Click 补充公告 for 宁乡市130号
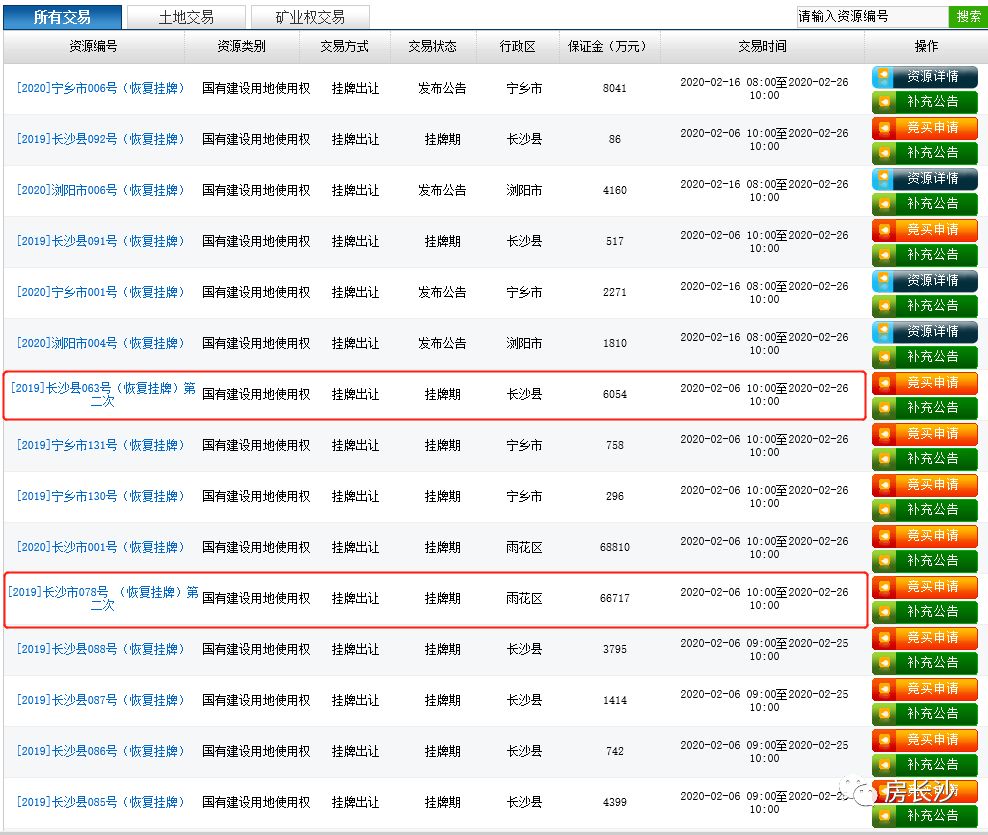Image resolution: width=988 pixels, height=835 pixels. click(x=925, y=510)
